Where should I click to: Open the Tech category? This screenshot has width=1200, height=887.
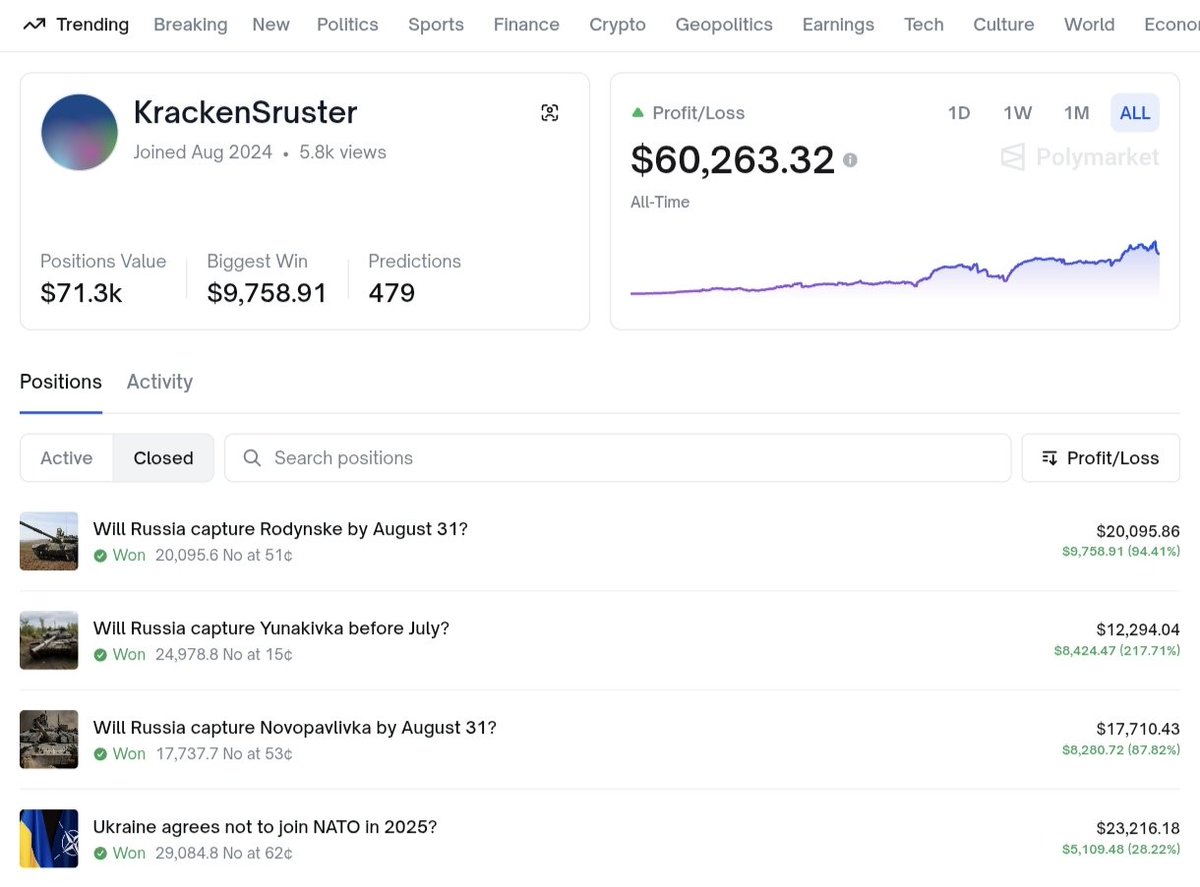[924, 25]
